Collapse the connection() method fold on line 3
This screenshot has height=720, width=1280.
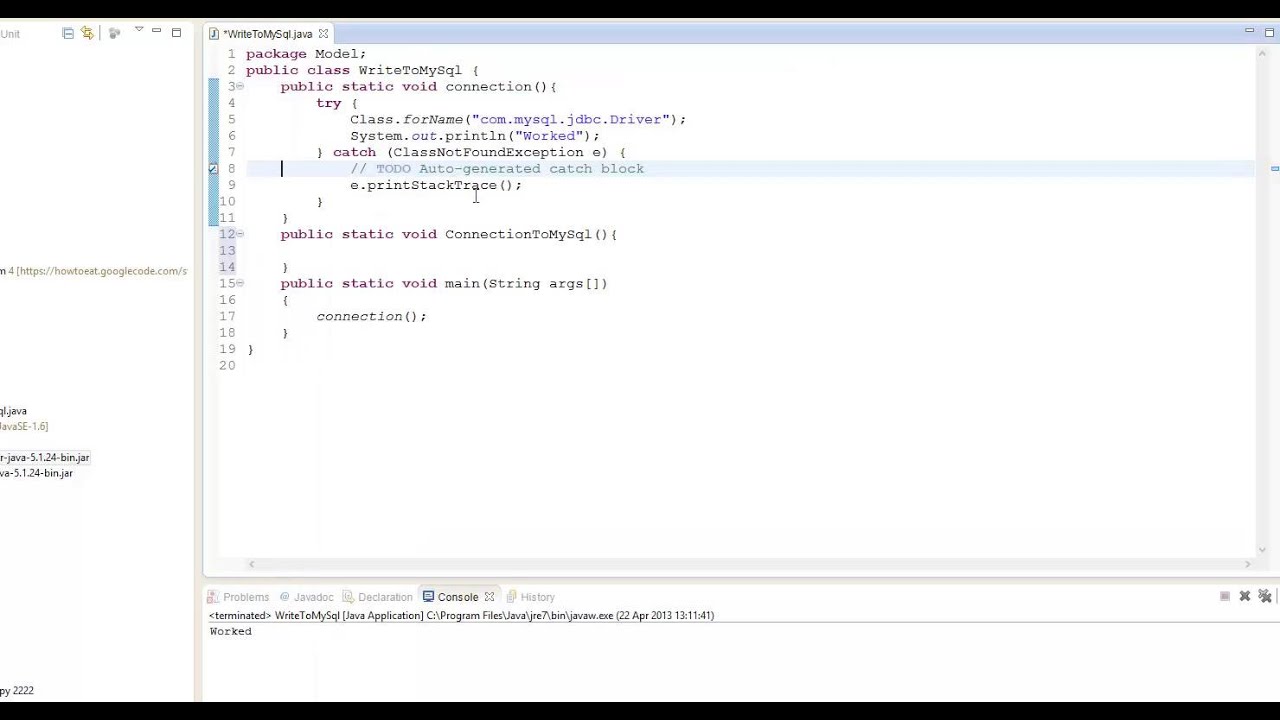coord(240,86)
